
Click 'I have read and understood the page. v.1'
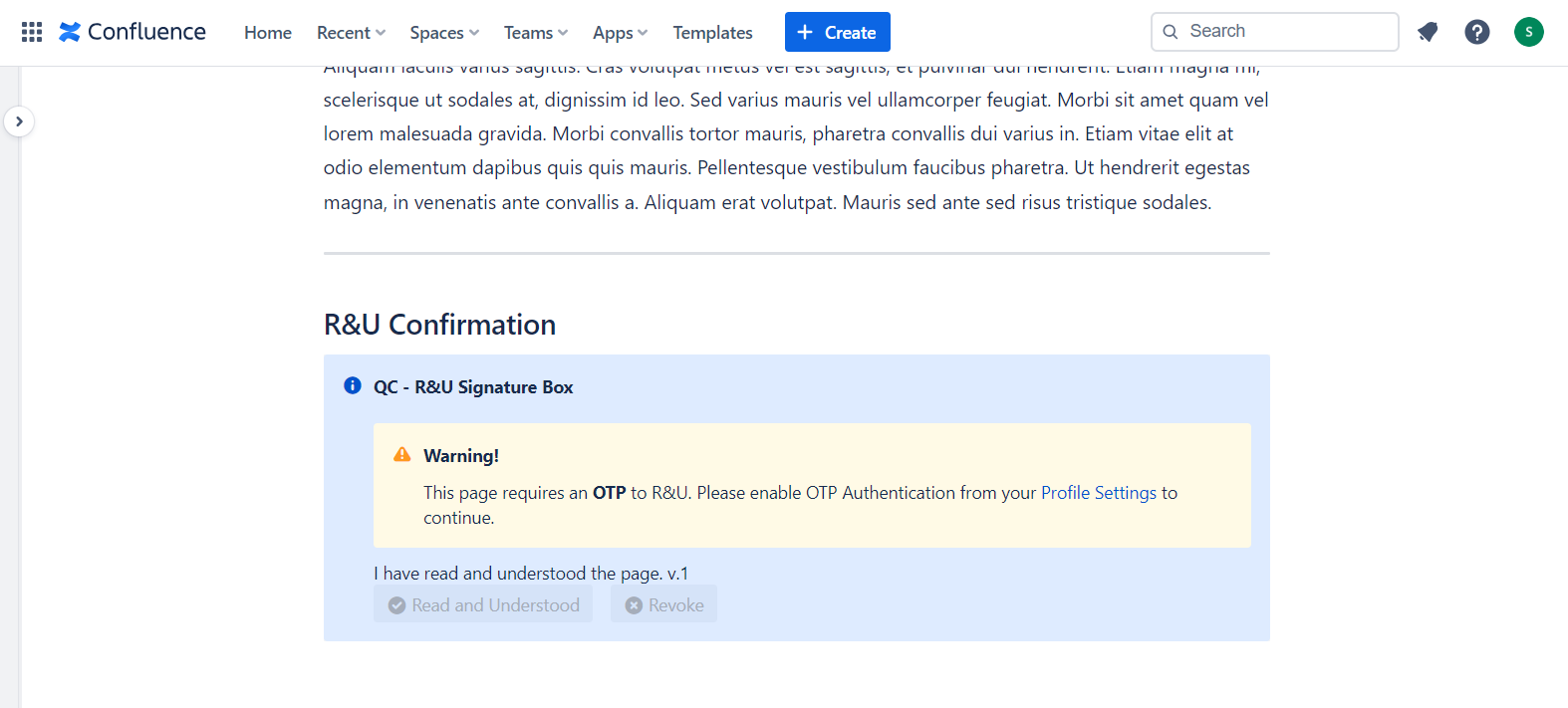[531, 574]
